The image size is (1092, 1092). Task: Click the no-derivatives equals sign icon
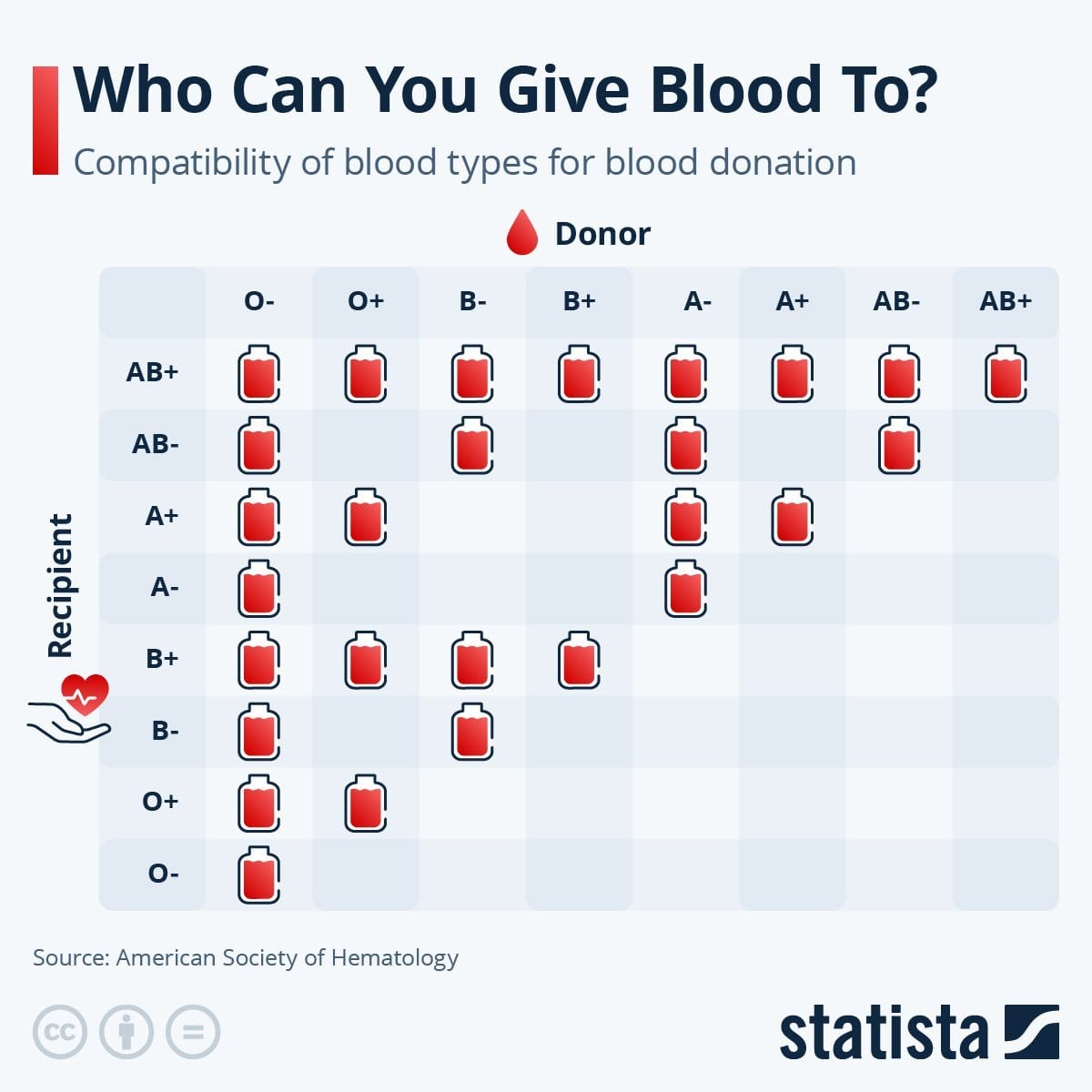click(x=193, y=1032)
